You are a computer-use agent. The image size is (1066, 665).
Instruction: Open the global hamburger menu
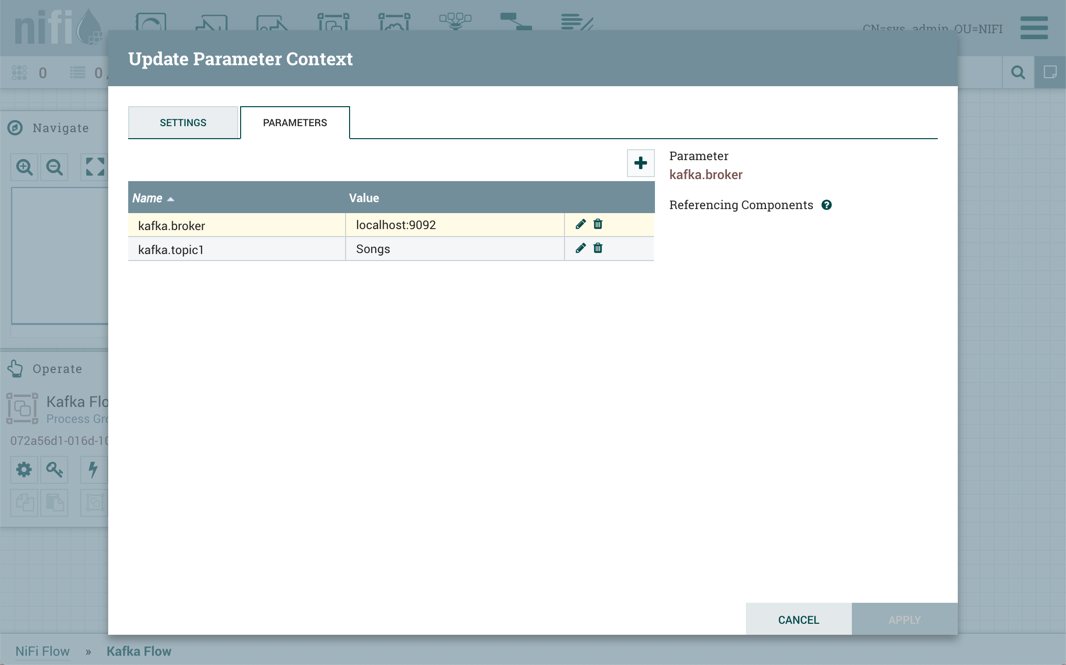[1034, 27]
